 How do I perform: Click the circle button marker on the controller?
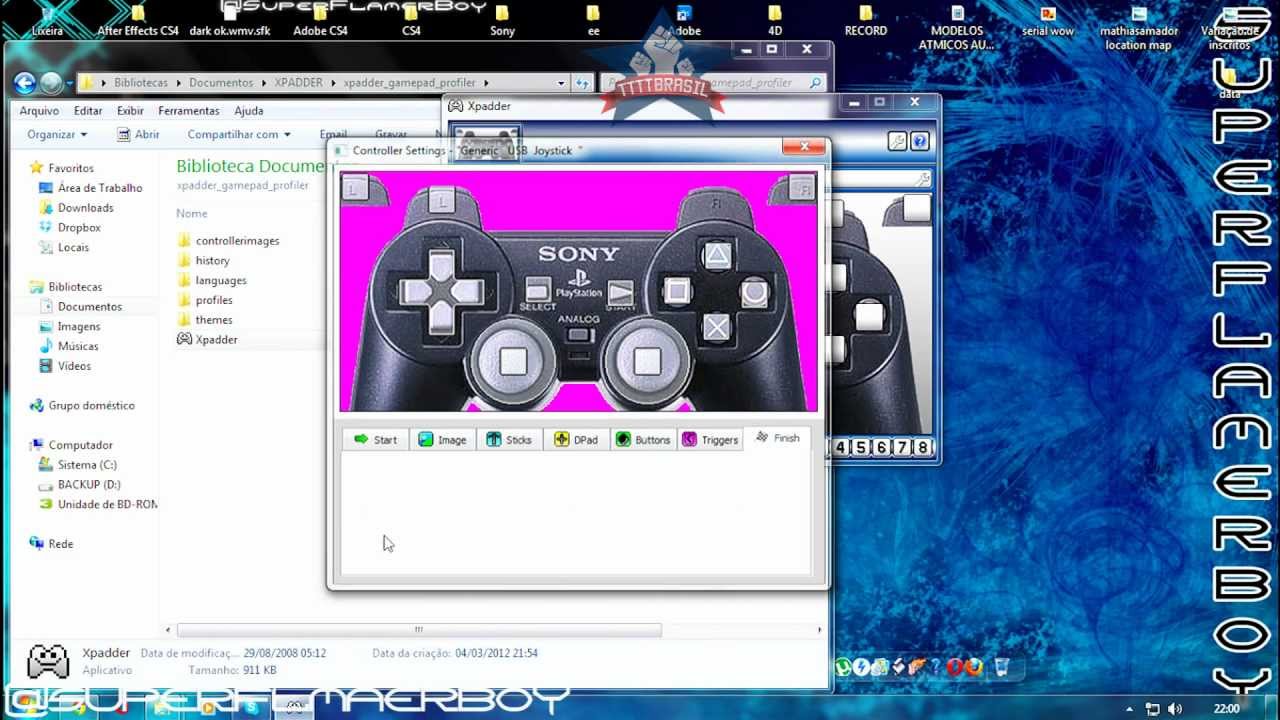[754, 292]
